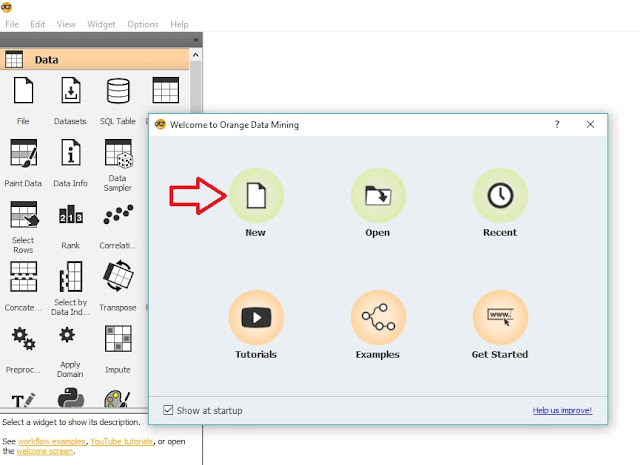The height and width of the screenshot is (465, 640).
Task: Open the Edit menu
Action: [38, 24]
